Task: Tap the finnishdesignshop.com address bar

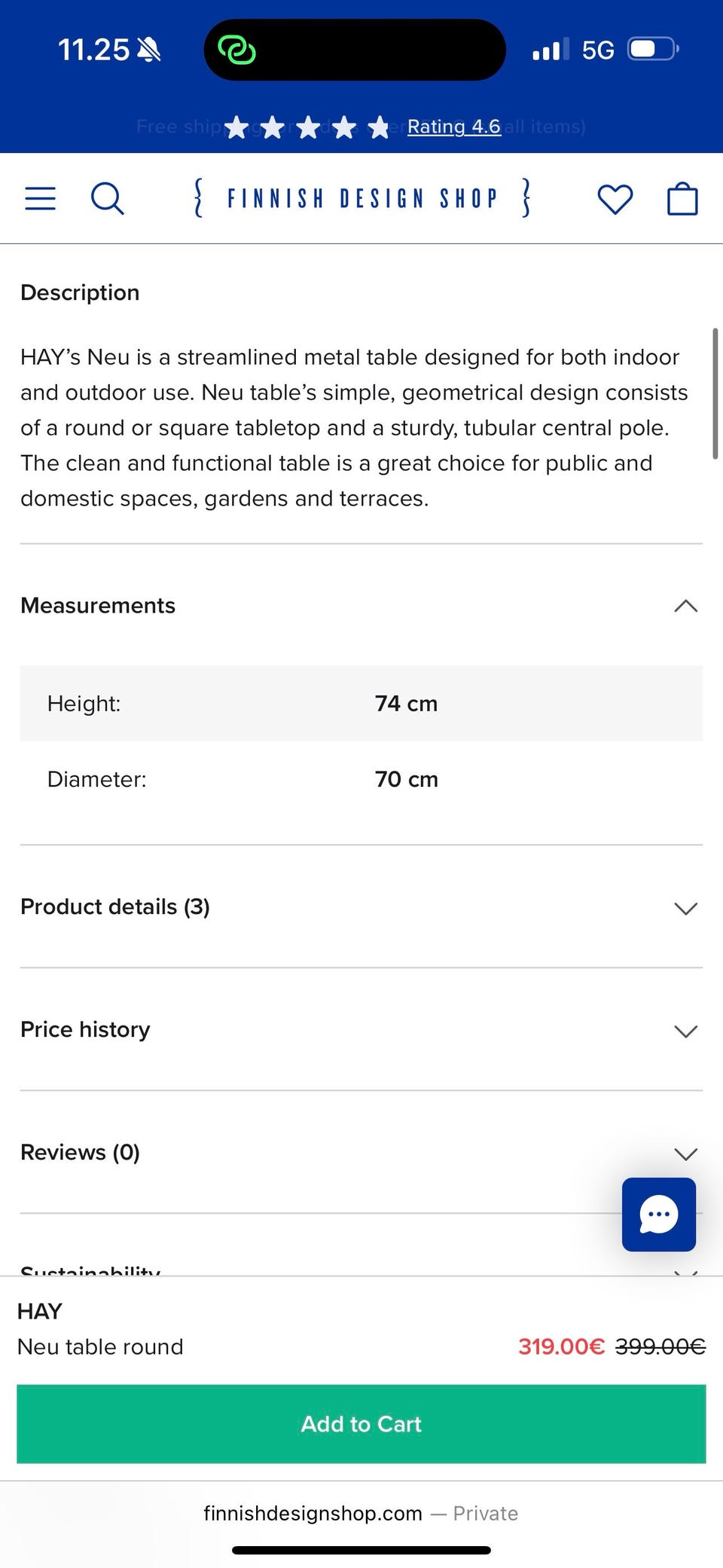Action: click(x=360, y=1514)
